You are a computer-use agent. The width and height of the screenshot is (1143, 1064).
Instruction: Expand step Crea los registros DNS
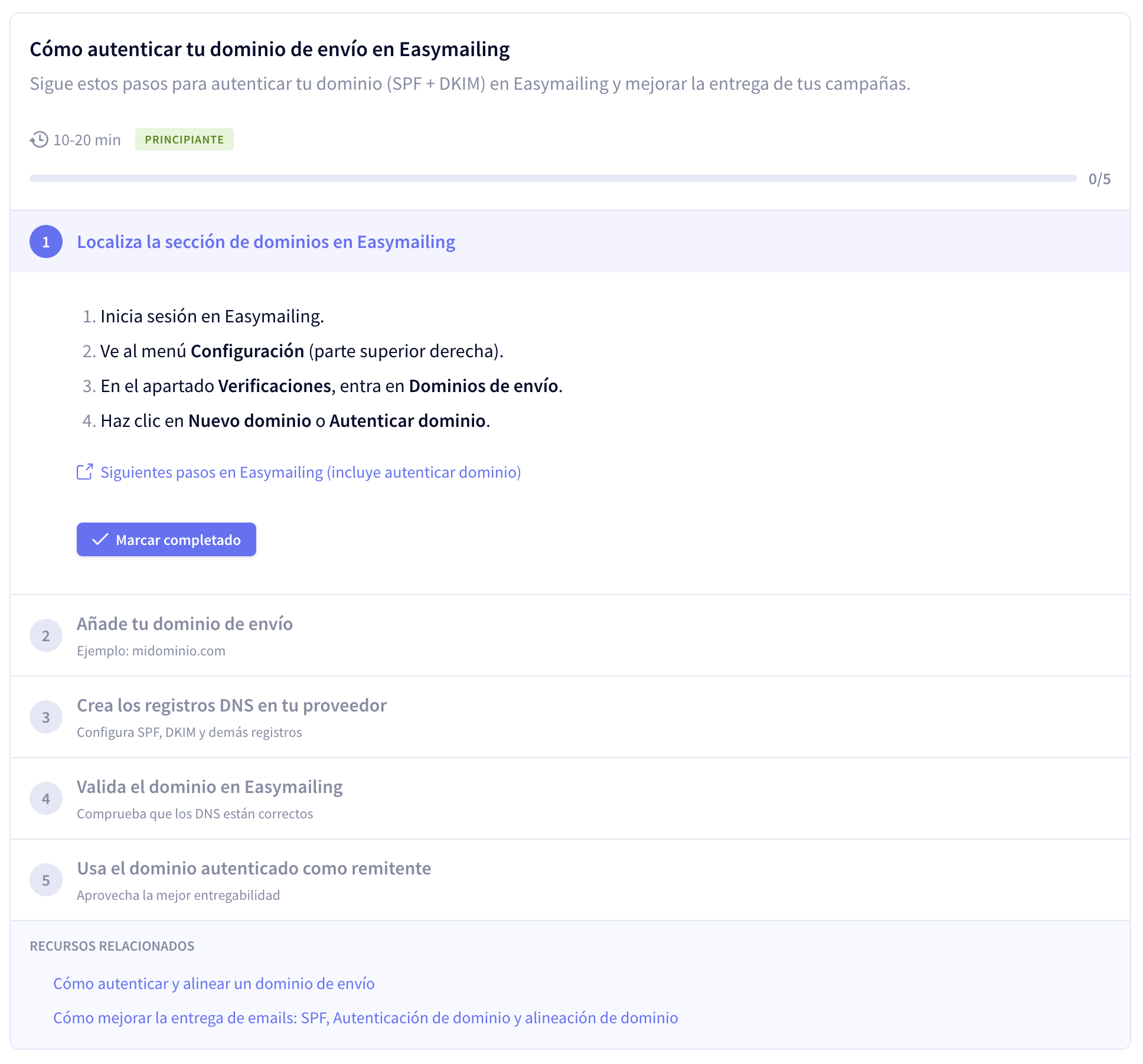570,717
